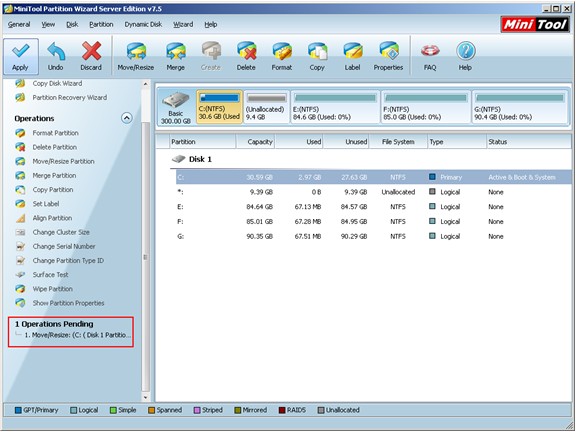Choose Change Cluster Size operation
This screenshot has height=432, width=576.
[53, 233]
